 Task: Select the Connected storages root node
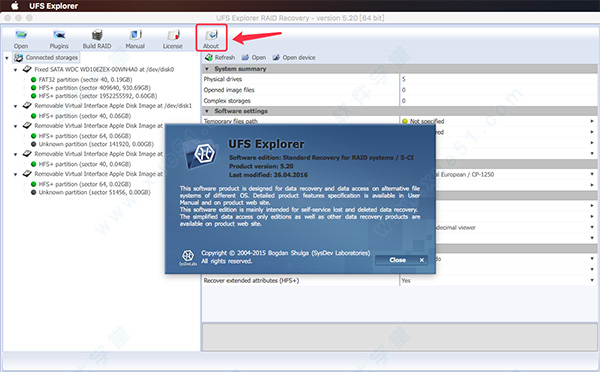click(x=46, y=57)
